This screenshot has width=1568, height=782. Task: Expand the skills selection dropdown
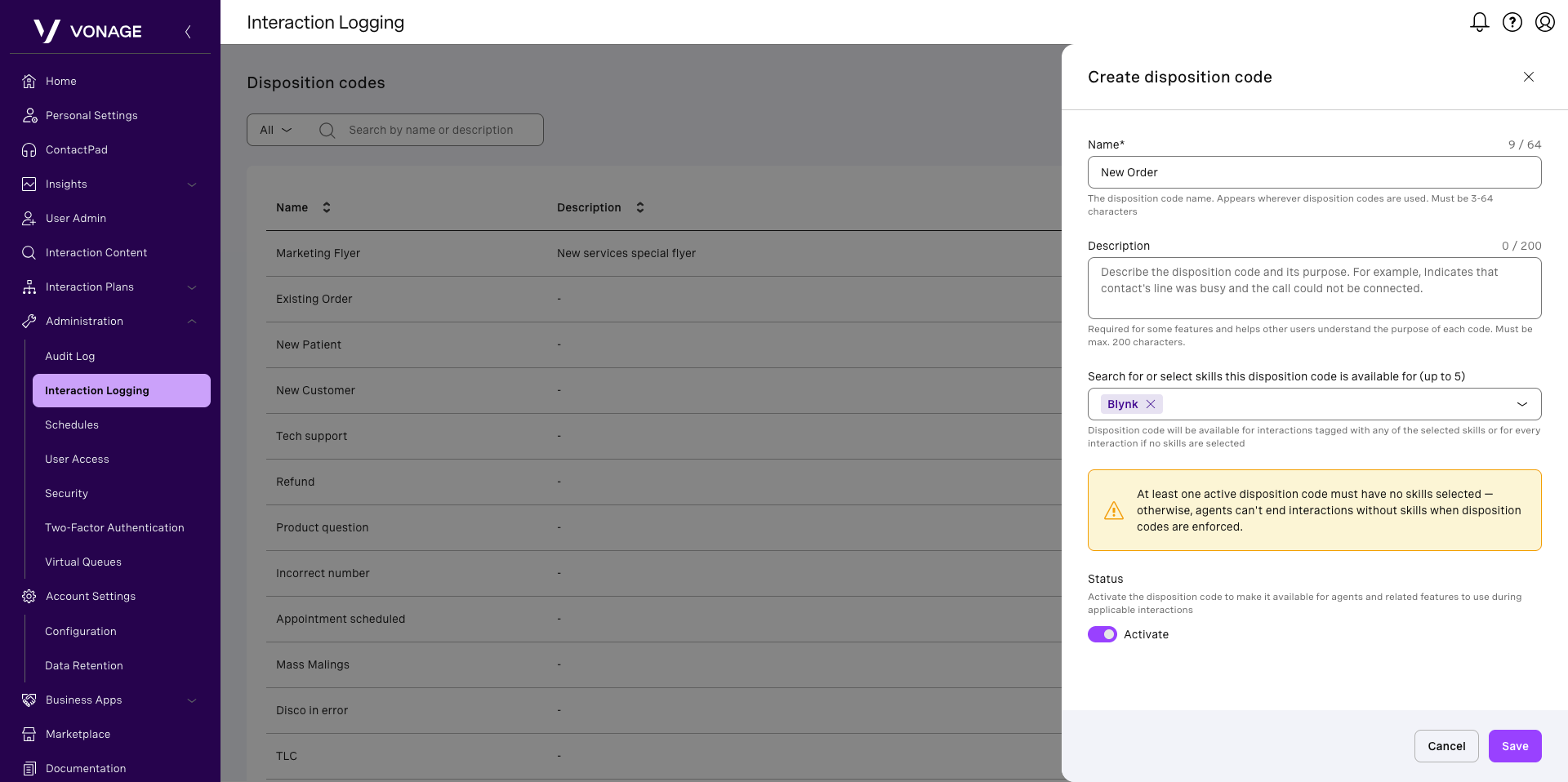(x=1521, y=404)
